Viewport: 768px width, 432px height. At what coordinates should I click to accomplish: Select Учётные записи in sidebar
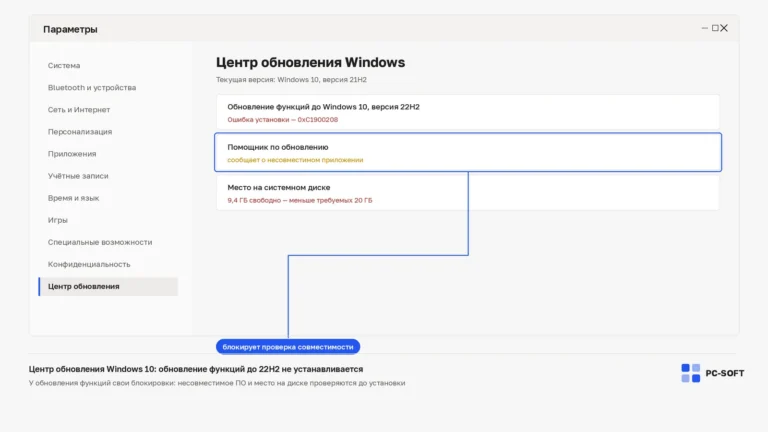tap(78, 176)
